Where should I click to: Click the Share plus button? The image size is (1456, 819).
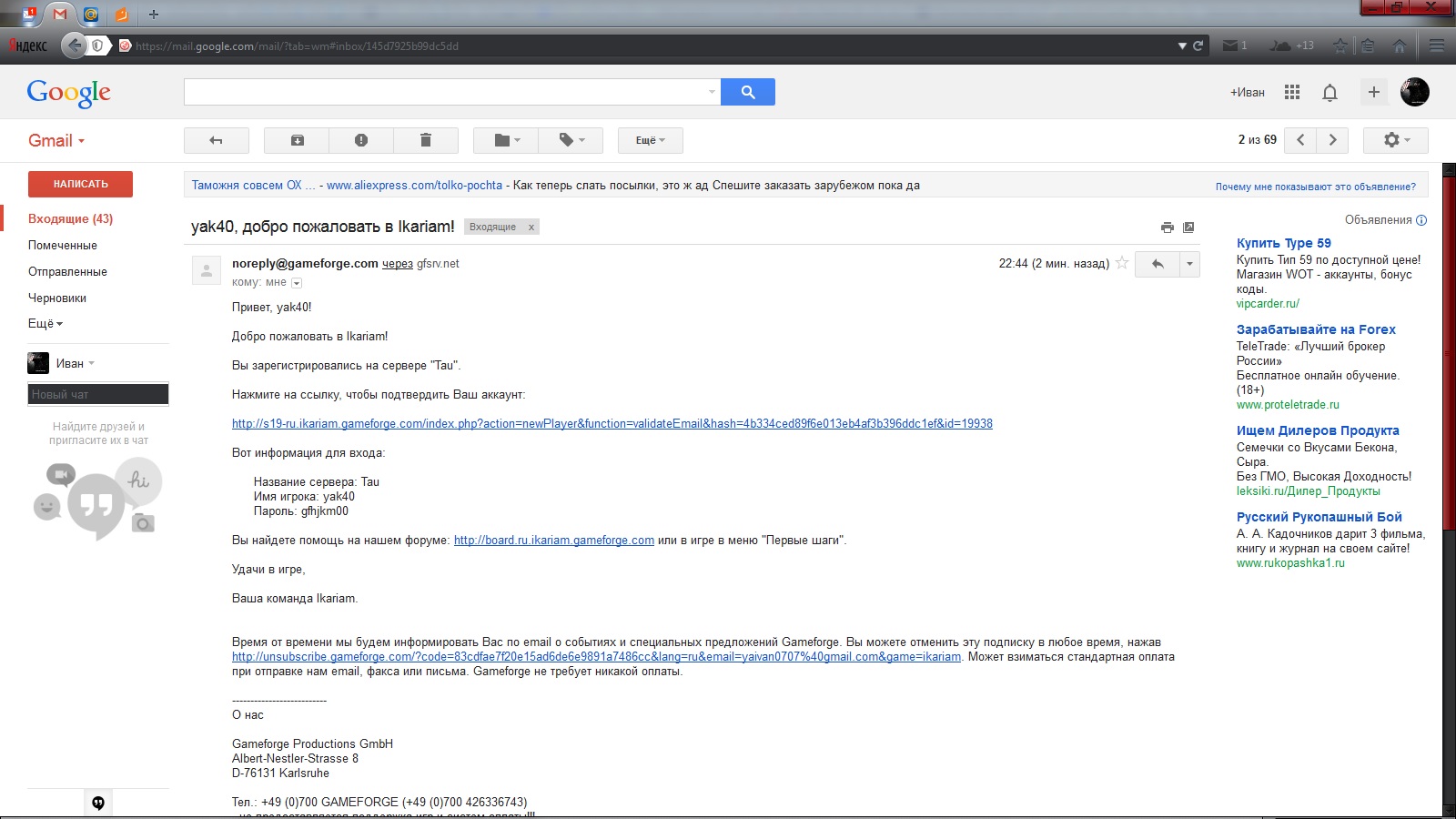tap(1374, 92)
